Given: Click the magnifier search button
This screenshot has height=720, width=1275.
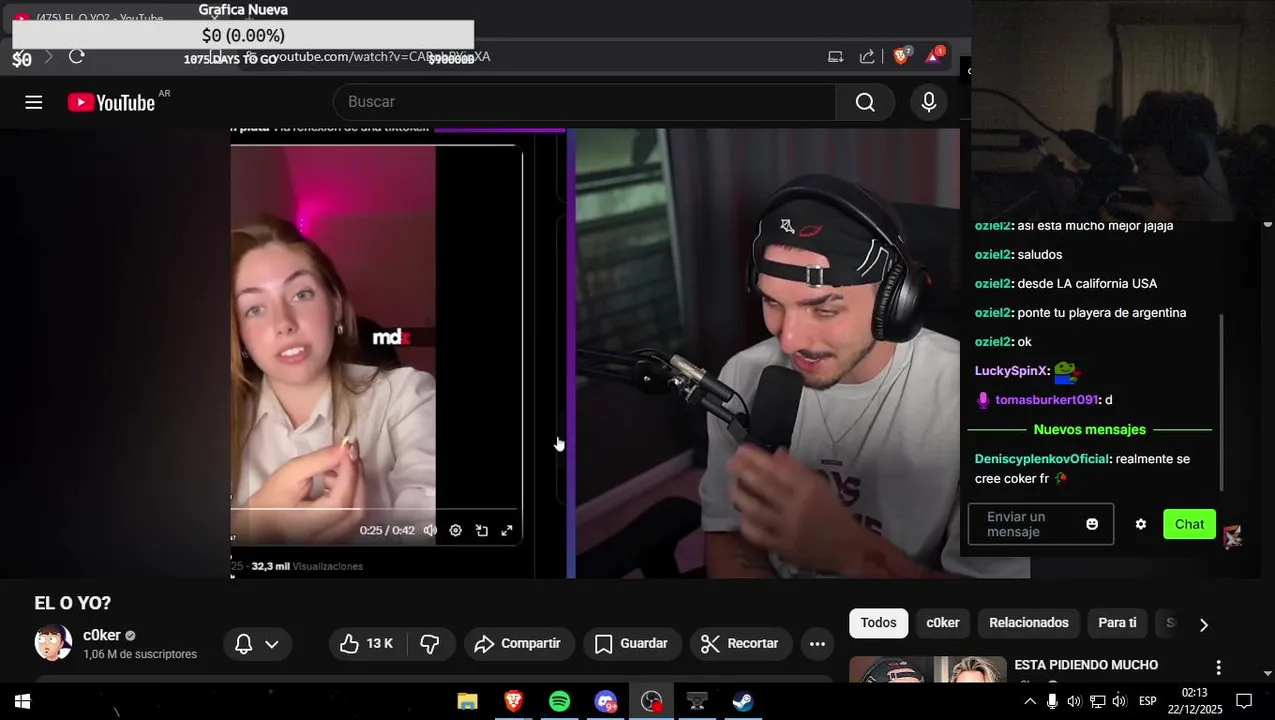Looking at the screenshot, I should pyautogui.click(x=865, y=102).
